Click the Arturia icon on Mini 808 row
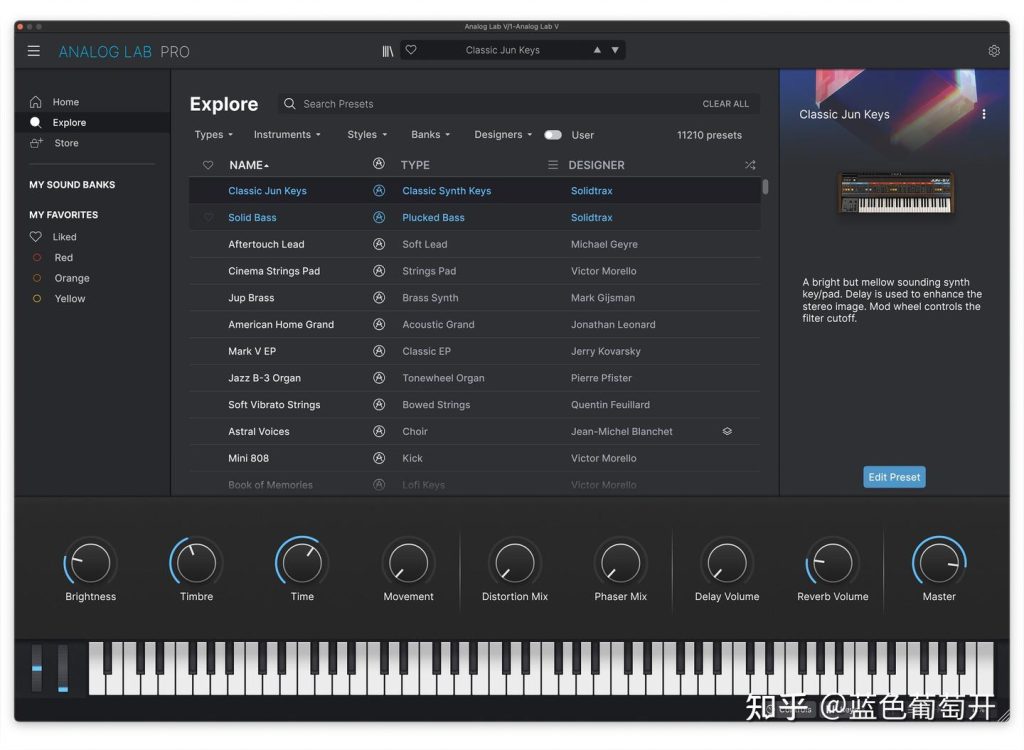The width and height of the screenshot is (1024, 750). (379, 459)
